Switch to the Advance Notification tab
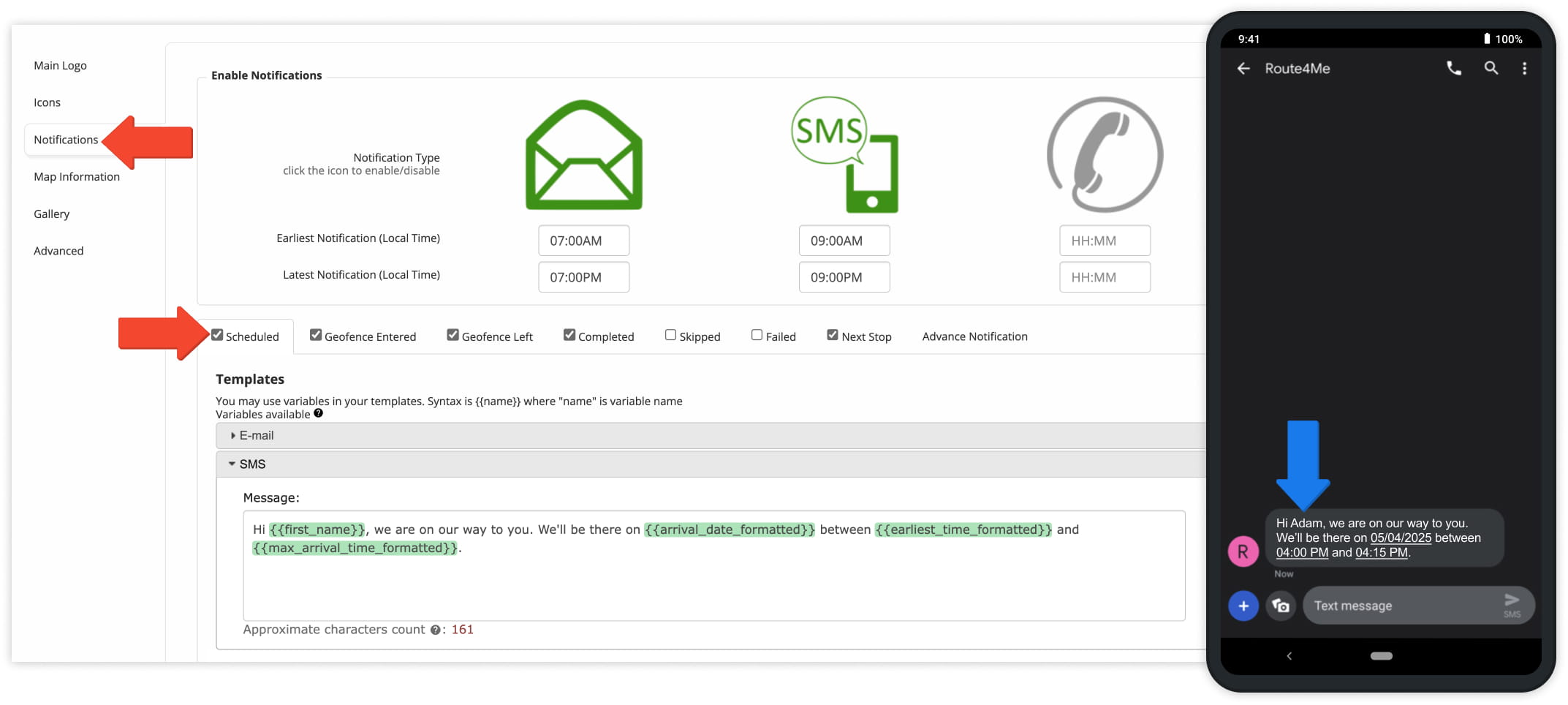 (x=974, y=336)
